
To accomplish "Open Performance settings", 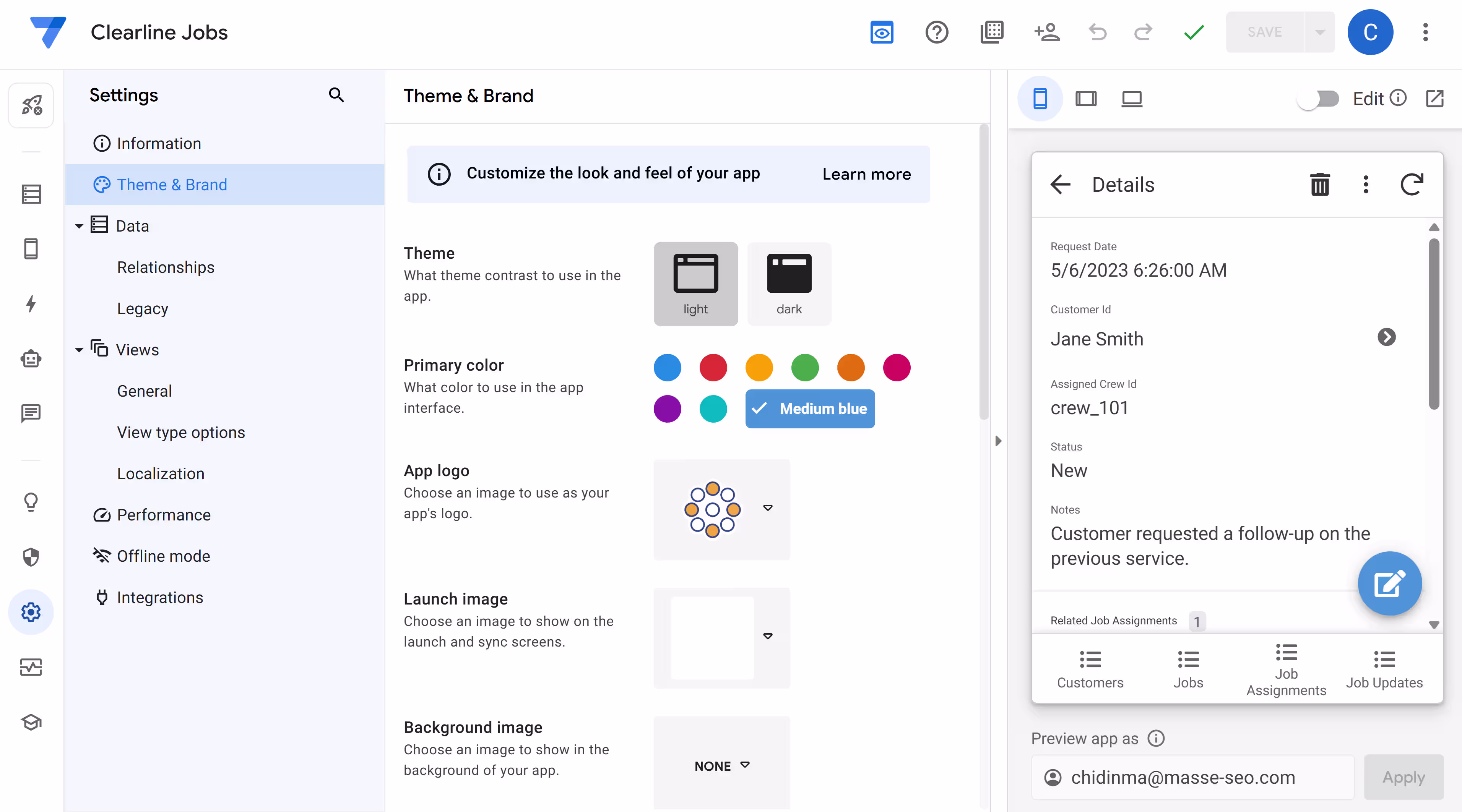I will point(225,515).
